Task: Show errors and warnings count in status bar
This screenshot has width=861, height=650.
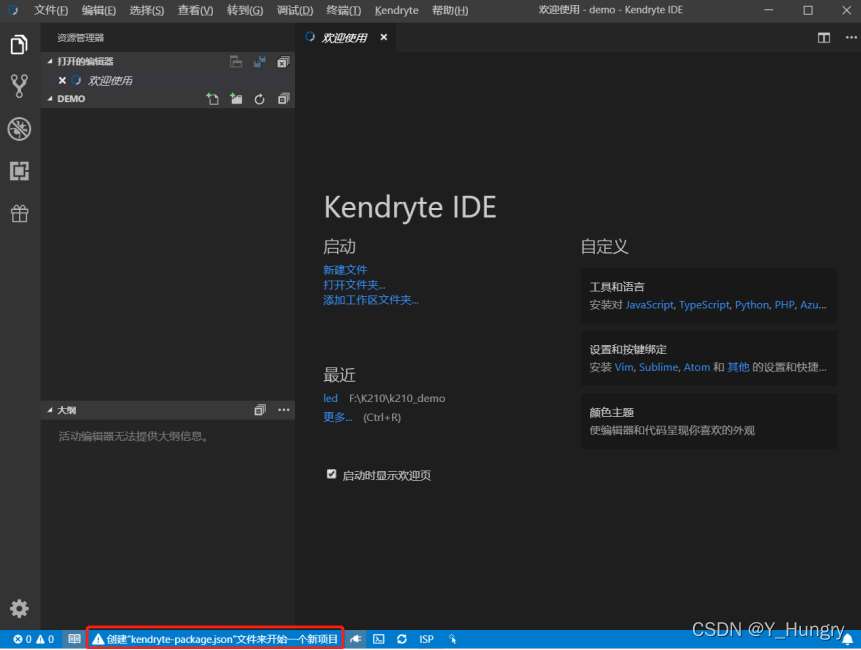Action: [33, 639]
